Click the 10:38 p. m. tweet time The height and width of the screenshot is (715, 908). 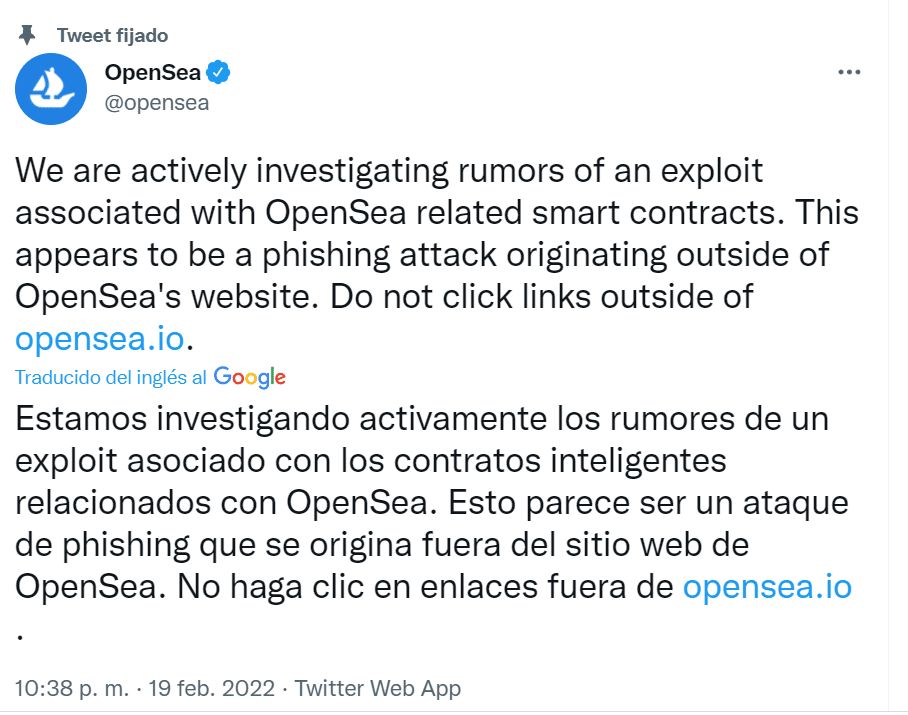(x=71, y=688)
